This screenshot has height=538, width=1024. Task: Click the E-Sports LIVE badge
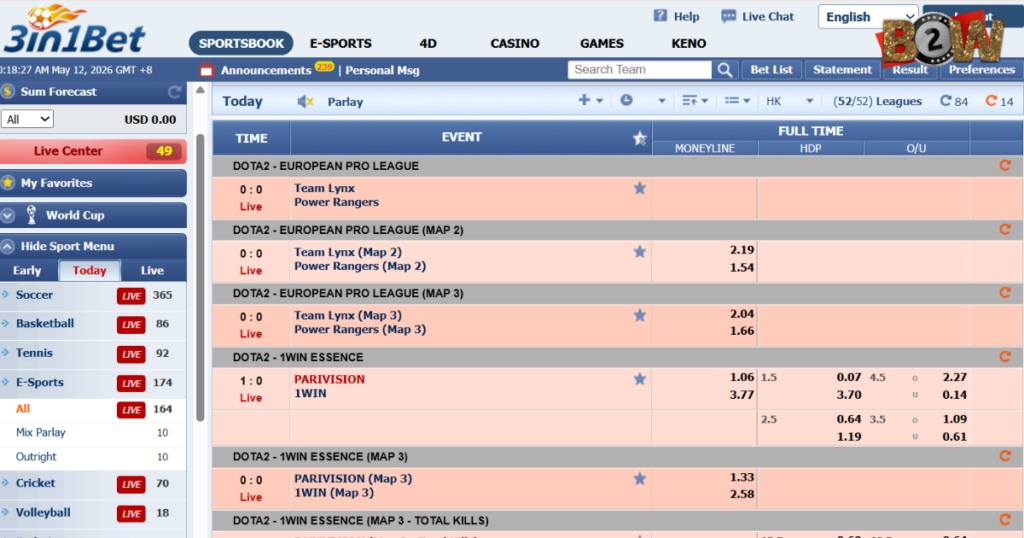tap(131, 383)
